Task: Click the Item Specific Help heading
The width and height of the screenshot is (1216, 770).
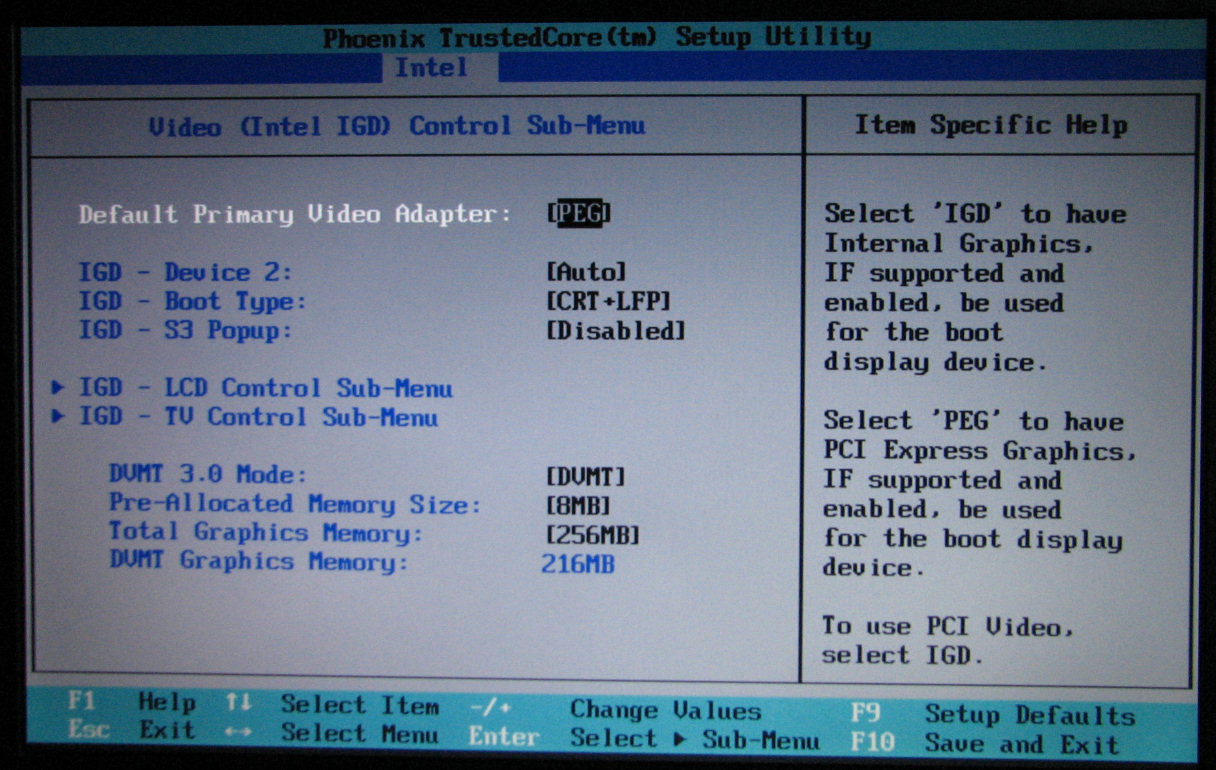Action: click(991, 125)
